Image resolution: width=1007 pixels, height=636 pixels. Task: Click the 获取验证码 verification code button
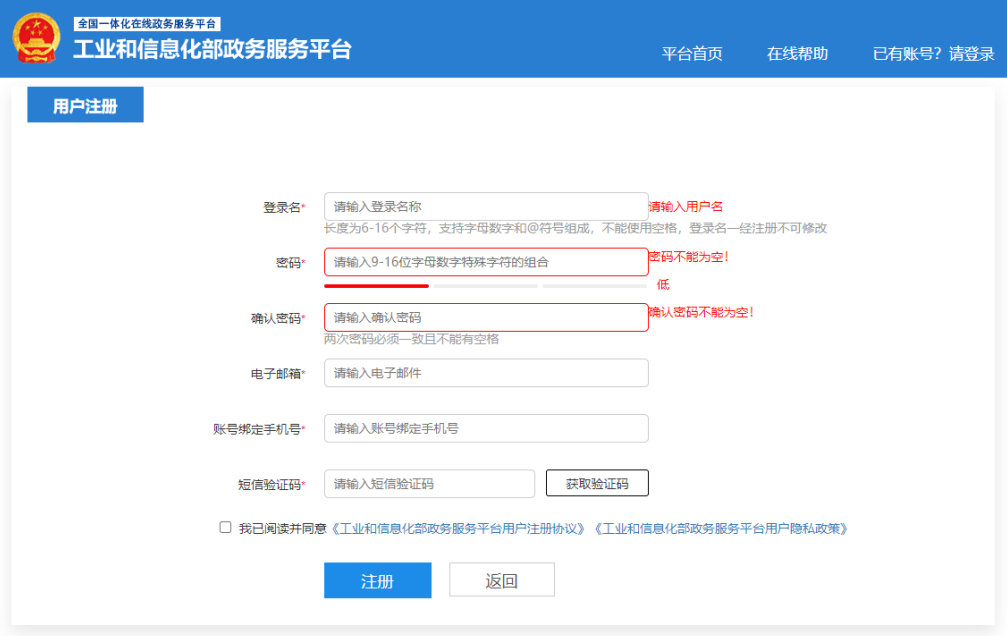tap(595, 482)
